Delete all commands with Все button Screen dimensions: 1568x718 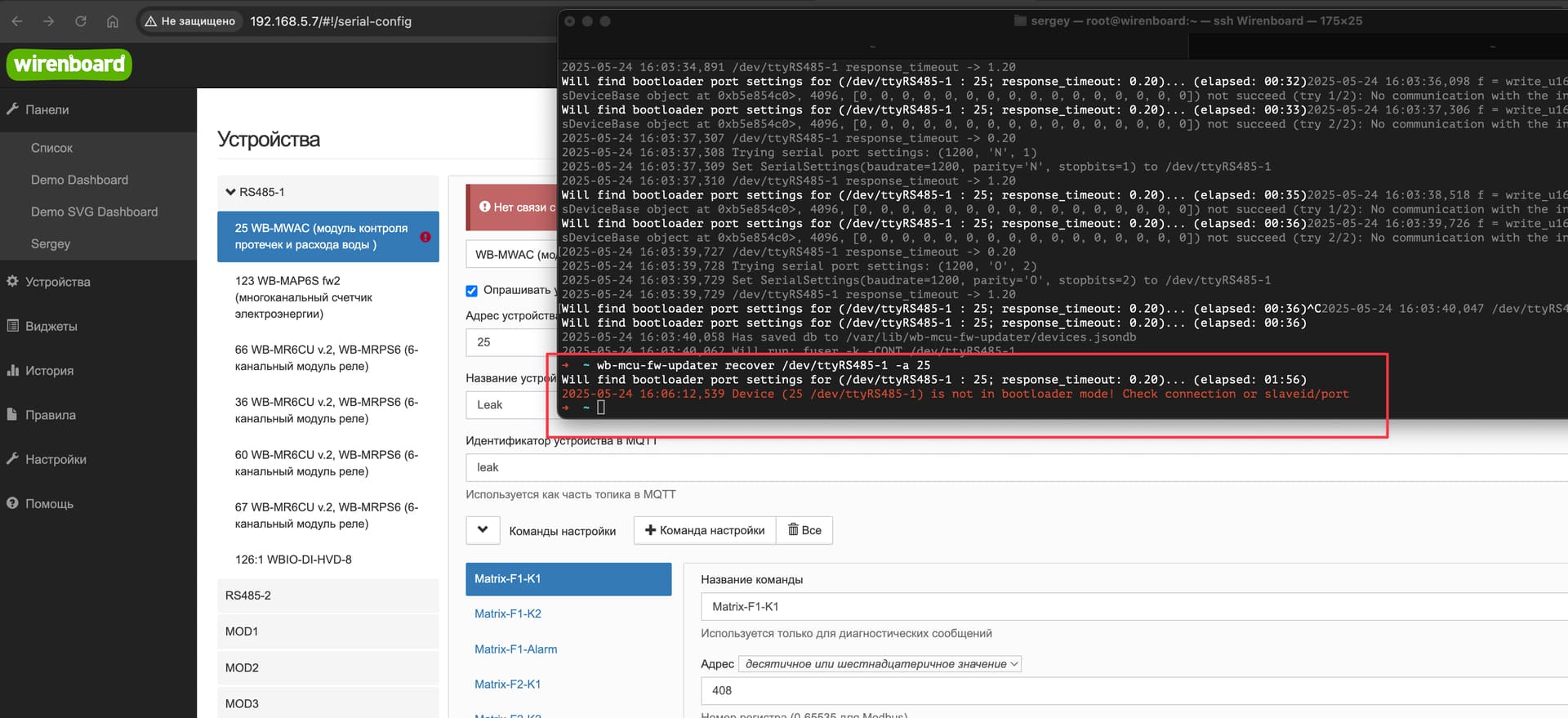[x=804, y=530]
